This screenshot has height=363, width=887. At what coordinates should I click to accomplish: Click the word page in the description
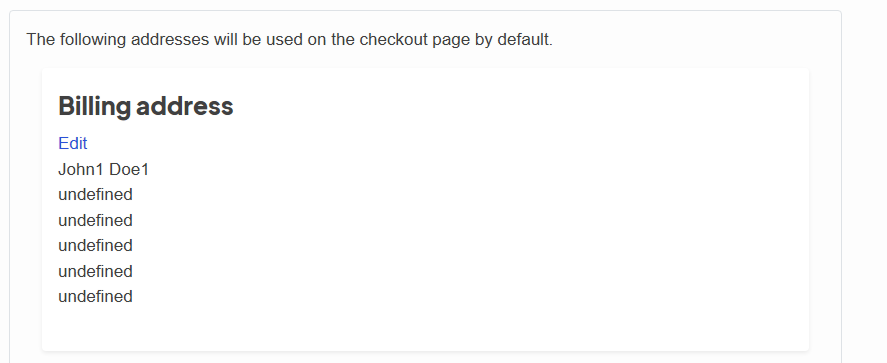[451, 41]
